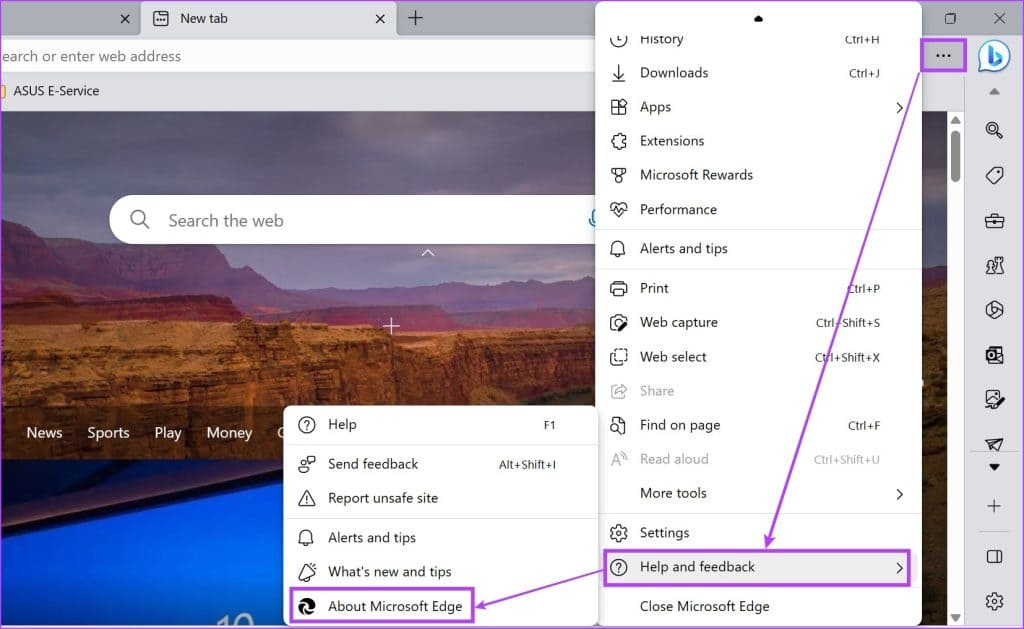Open the Money feed tab
This screenshot has width=1024, height=629.
229,432
